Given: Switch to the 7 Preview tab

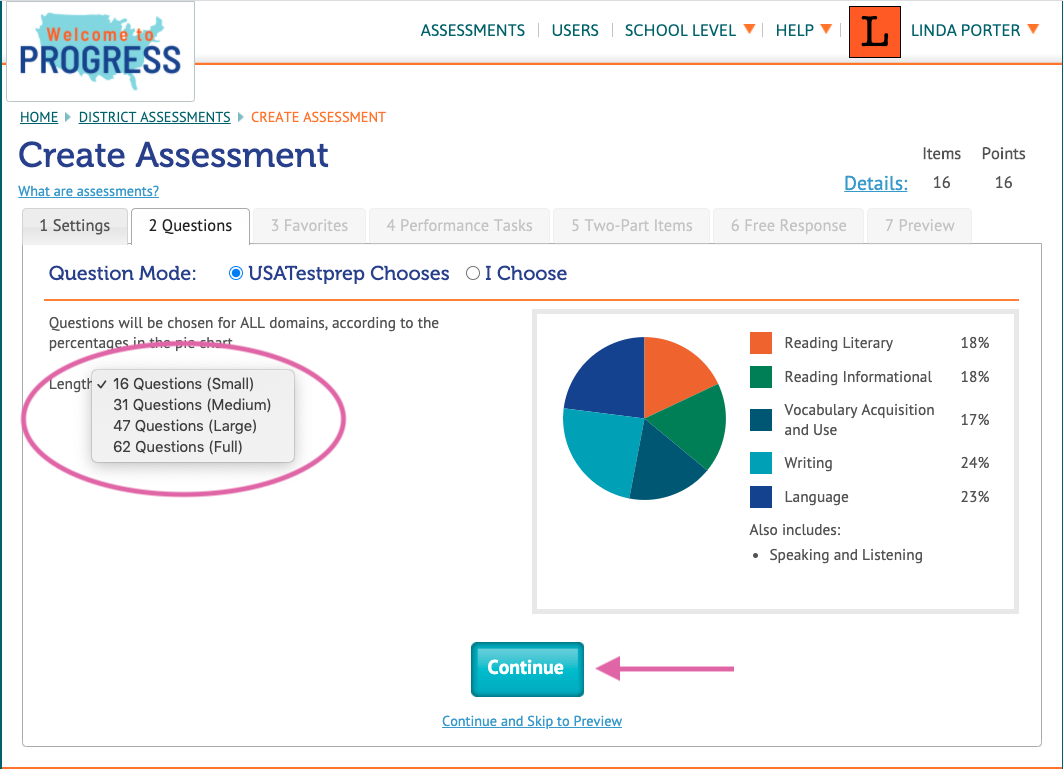Looking at the screenshot, I should tap(919, 226).
